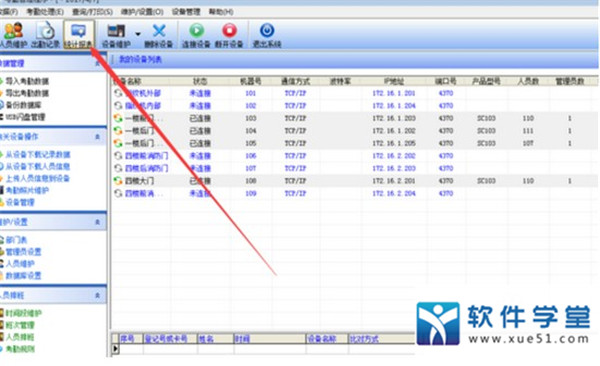Click status icon of 四楼前消防门 row

[x=118, y=156]
